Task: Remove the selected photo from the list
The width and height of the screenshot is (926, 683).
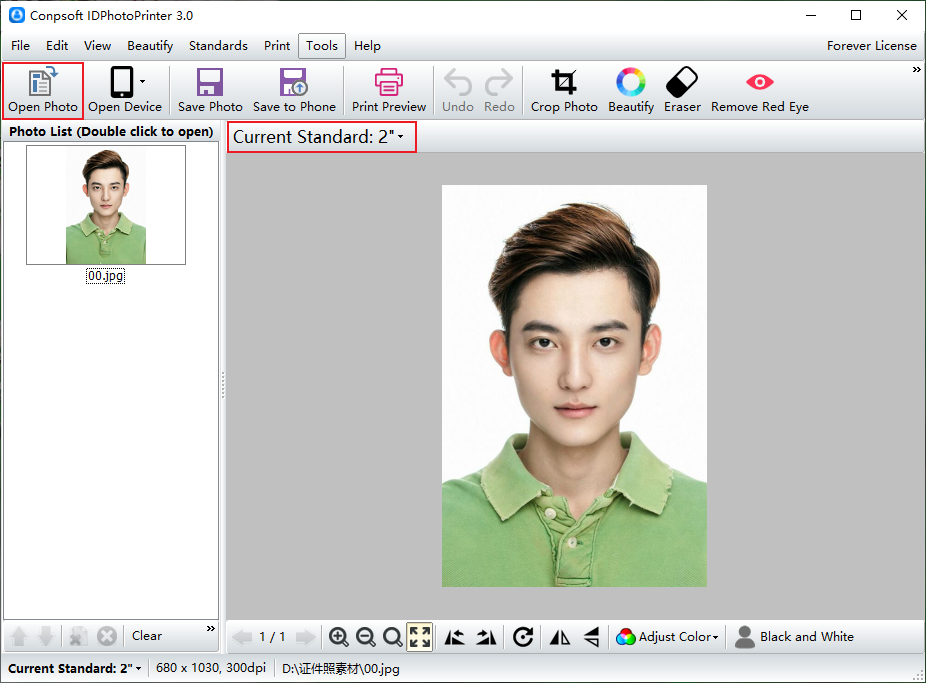Action: [x=78, y=636]
